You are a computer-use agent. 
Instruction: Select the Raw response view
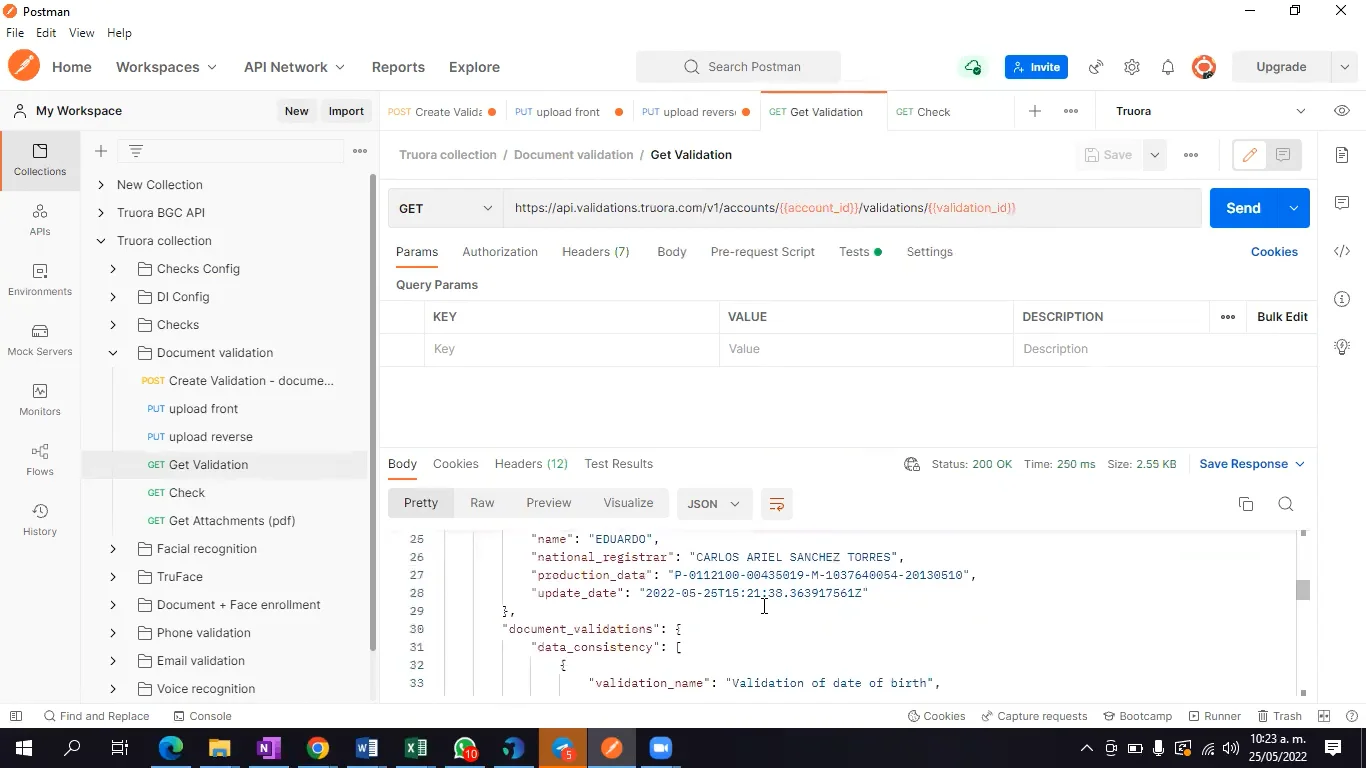[x=482, y=503]
